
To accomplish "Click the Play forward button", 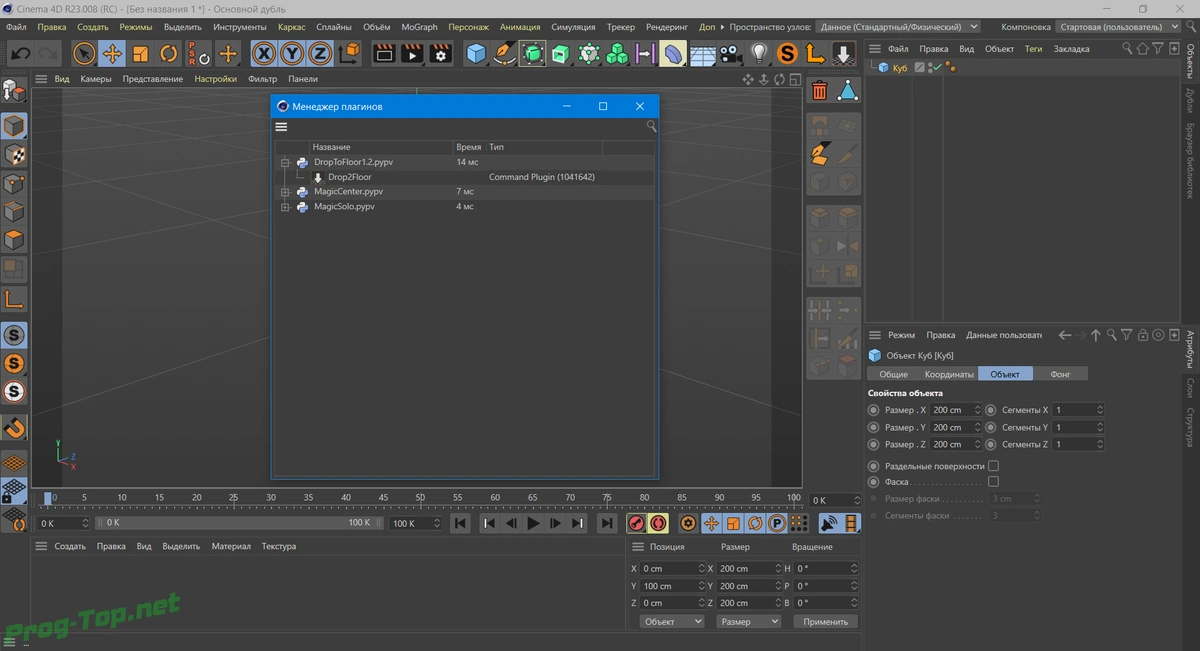I will point(534,523).
